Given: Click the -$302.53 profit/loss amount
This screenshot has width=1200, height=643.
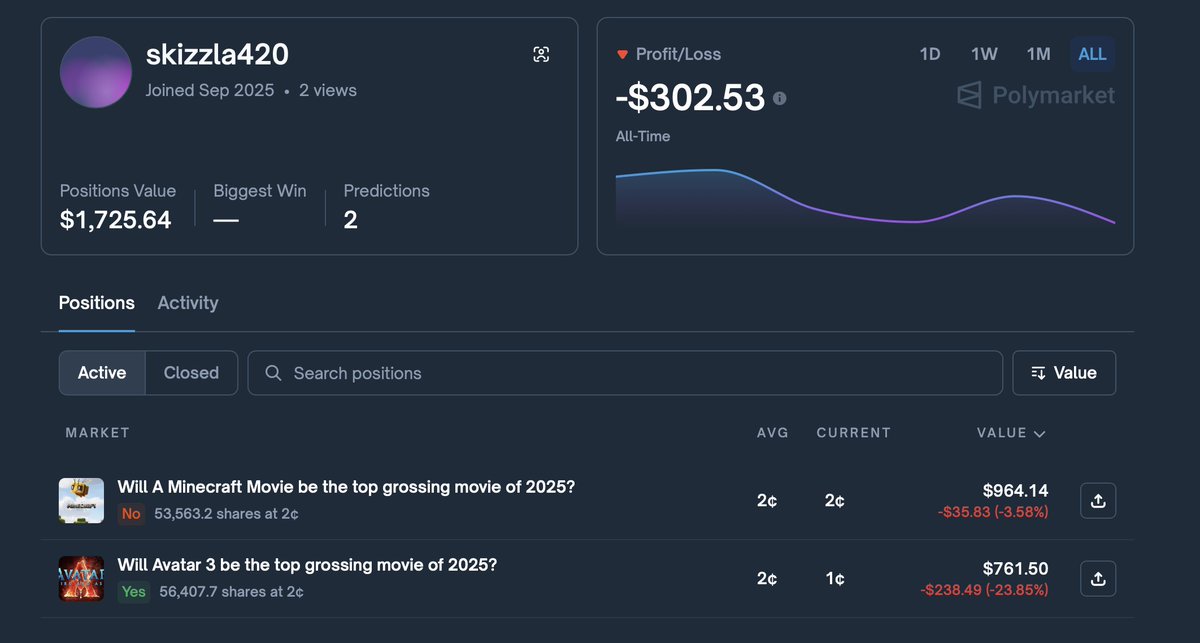Looking at the screenshot, I should [x=690, y=98].
